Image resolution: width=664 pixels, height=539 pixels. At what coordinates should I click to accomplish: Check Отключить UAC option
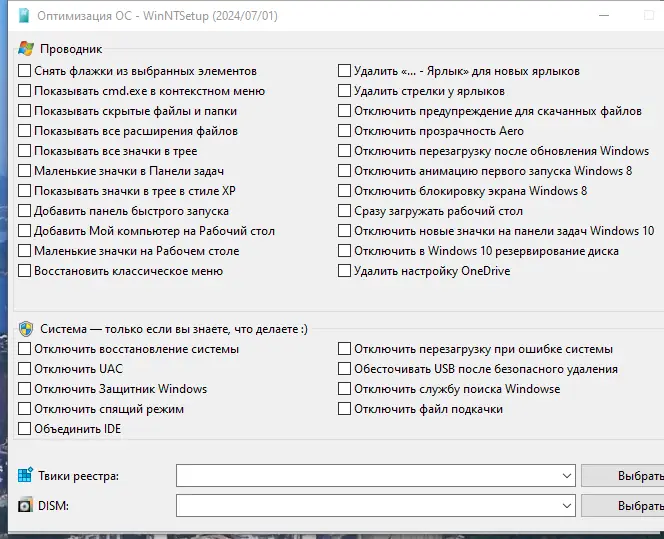click(x=25, y=369)
